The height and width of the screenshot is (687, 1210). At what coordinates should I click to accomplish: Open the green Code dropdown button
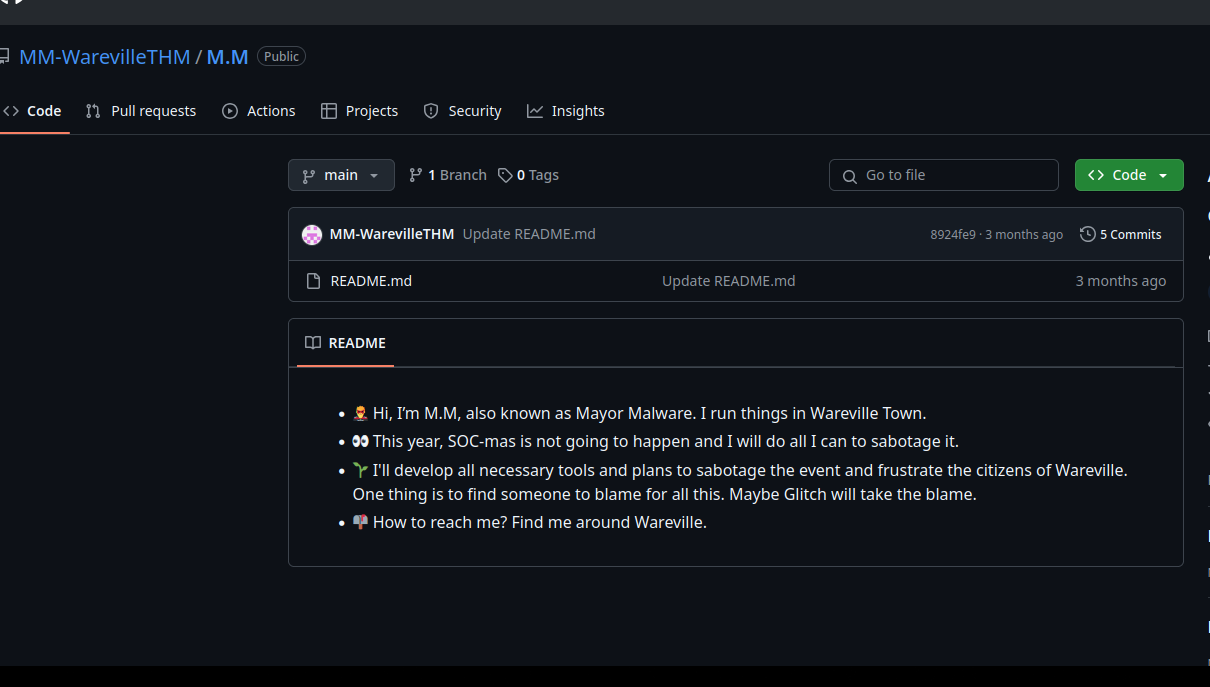click(1129, 175)
